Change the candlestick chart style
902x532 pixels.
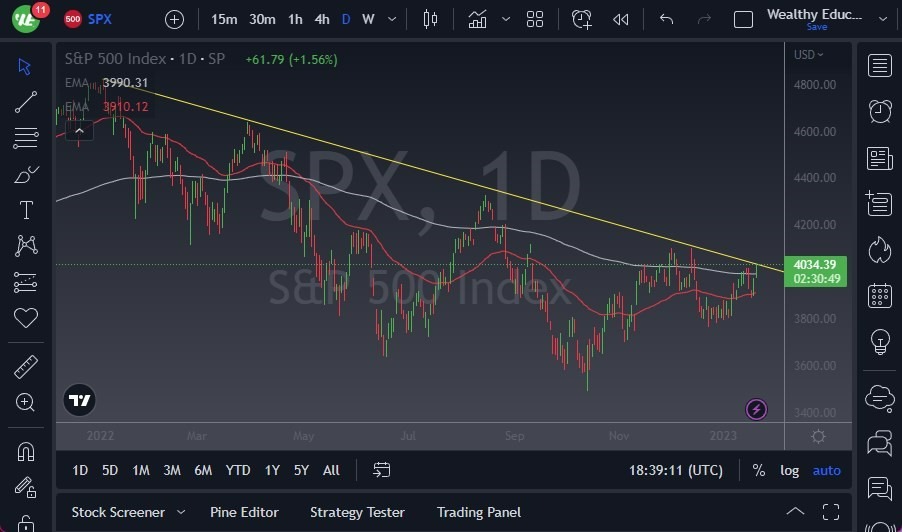430,20
